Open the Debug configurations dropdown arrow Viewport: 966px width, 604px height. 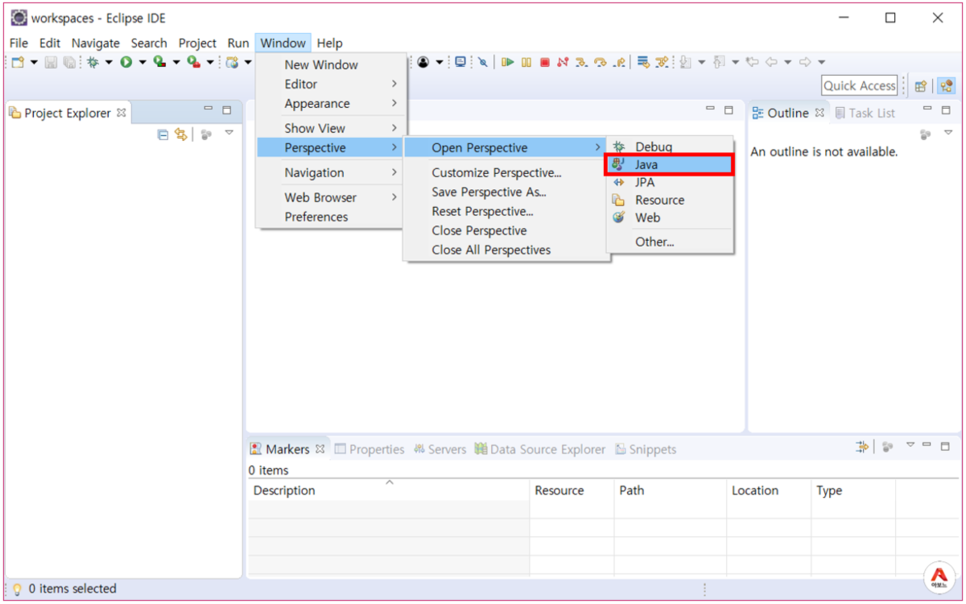[x=108, y=62]
